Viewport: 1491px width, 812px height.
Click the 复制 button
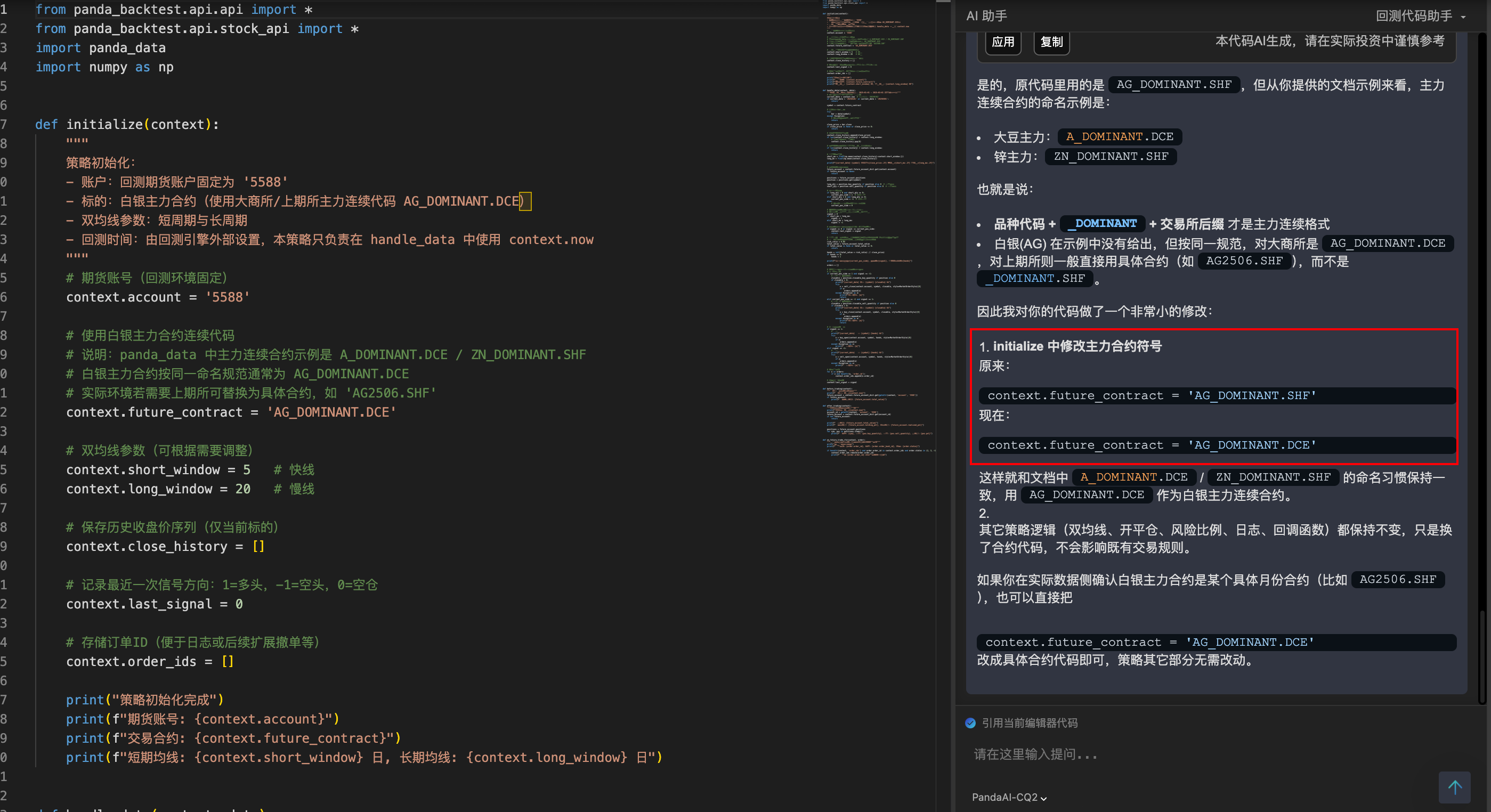click(x=1052, y=42)
